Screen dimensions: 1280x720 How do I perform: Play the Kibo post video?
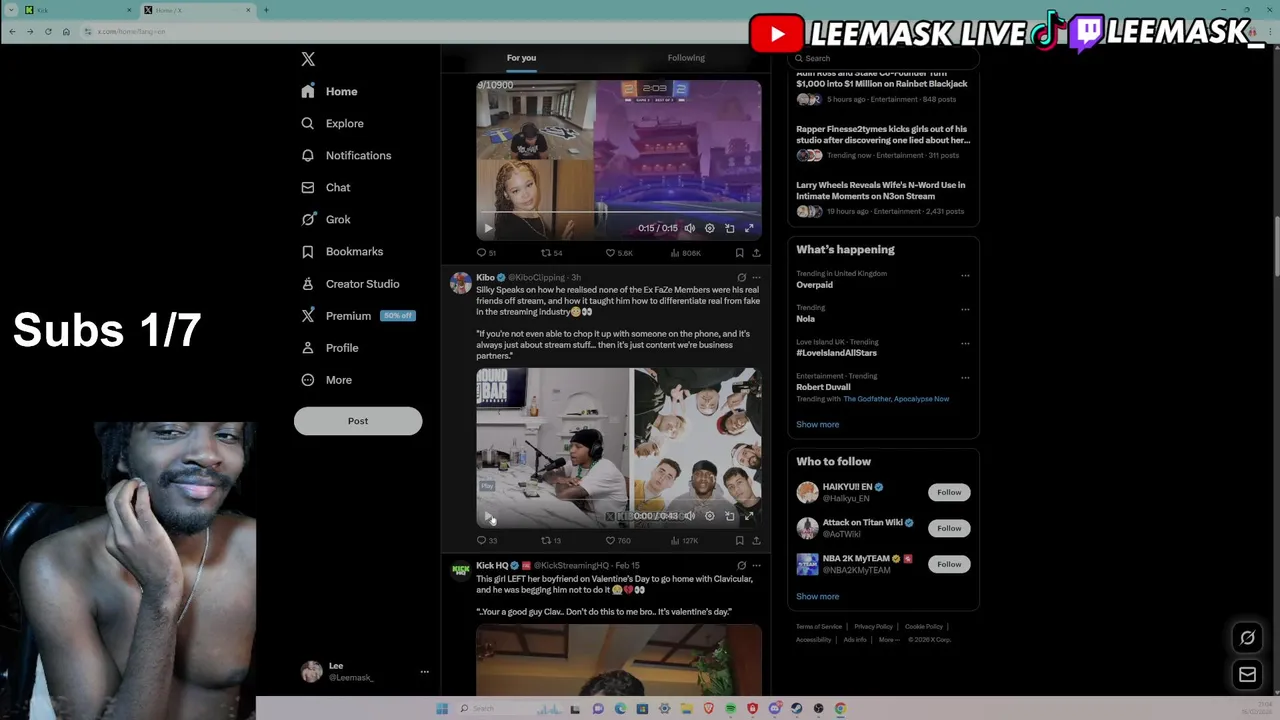pyautogui.click(x=488, y=516)
